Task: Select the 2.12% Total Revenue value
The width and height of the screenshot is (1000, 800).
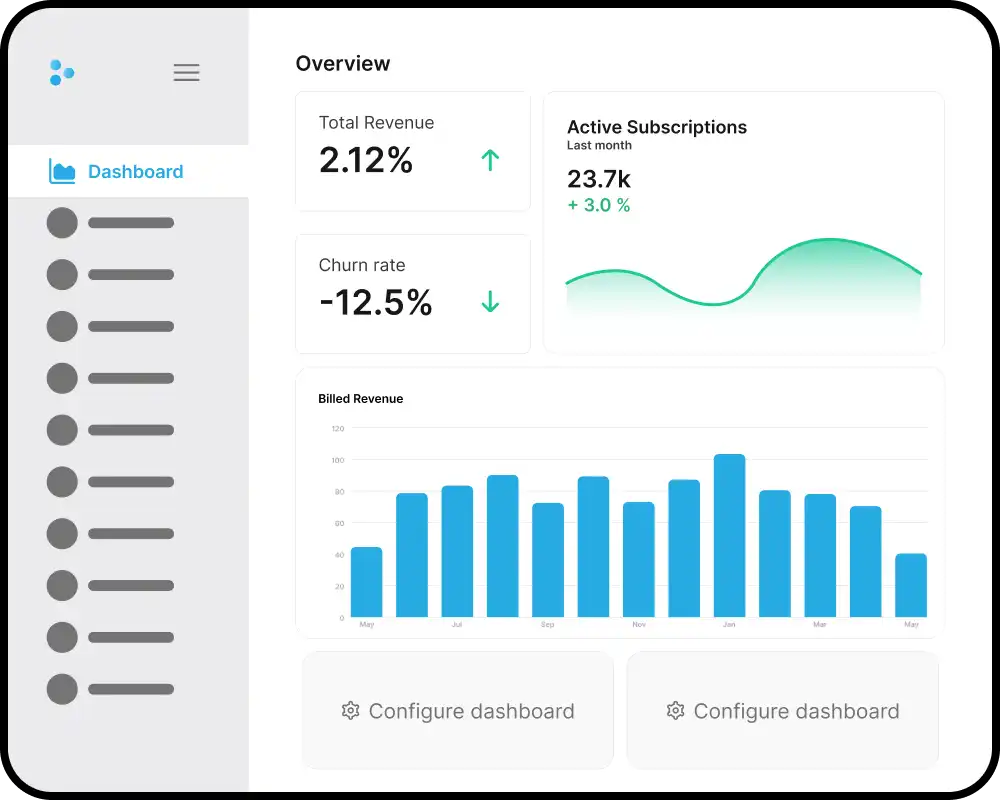Action: pyautogui.click(x=366, y=160)
